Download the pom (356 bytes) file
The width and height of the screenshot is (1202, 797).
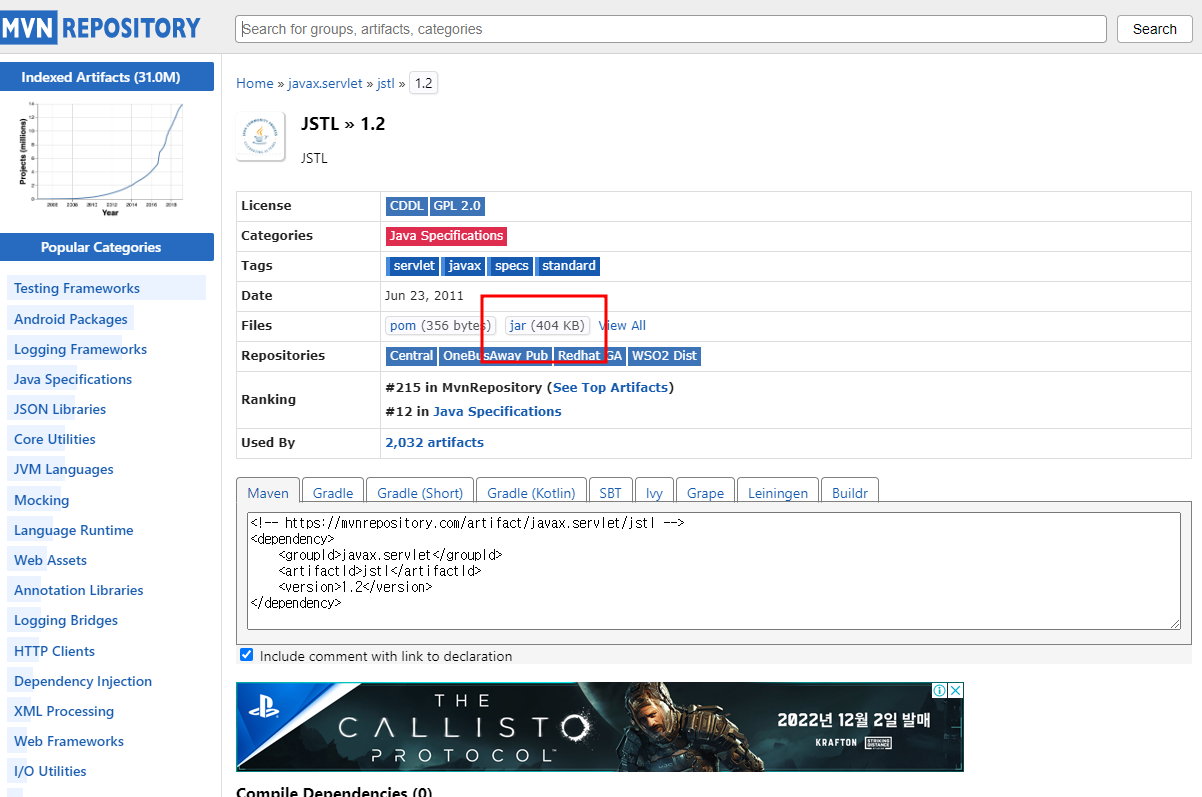point(438,325)
